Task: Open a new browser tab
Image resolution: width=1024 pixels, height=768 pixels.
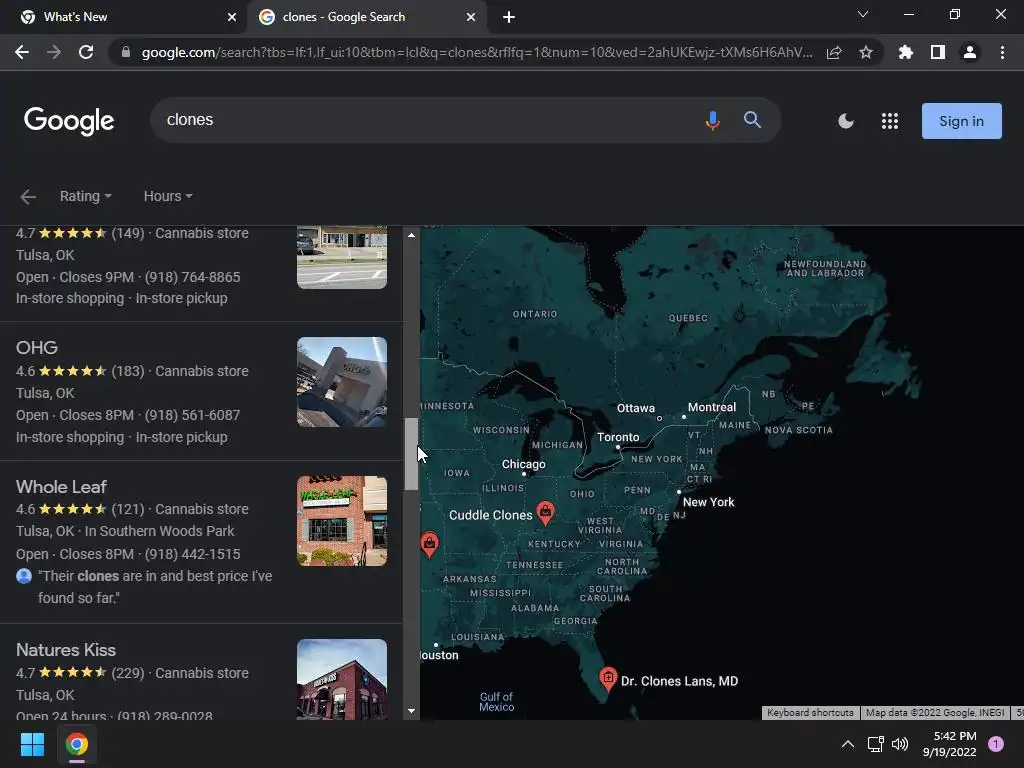Action: (509, 17)
